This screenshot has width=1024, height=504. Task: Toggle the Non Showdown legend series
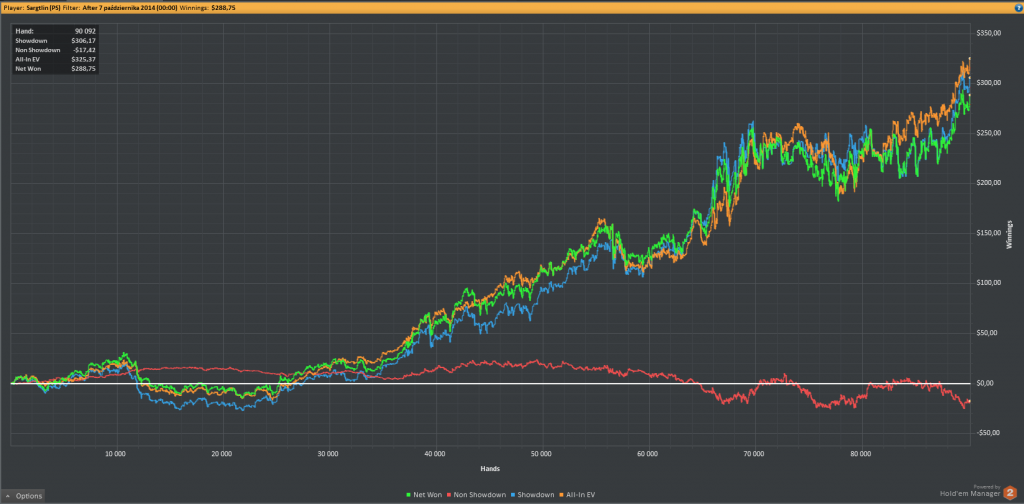[x=476, y=495]
